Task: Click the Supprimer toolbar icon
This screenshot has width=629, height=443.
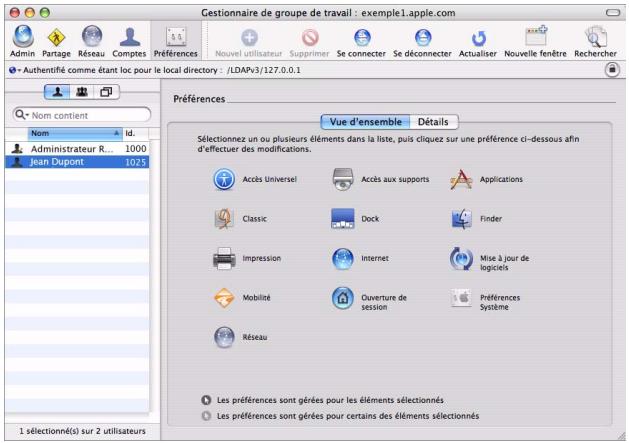Action: click(x=309, y=41)
